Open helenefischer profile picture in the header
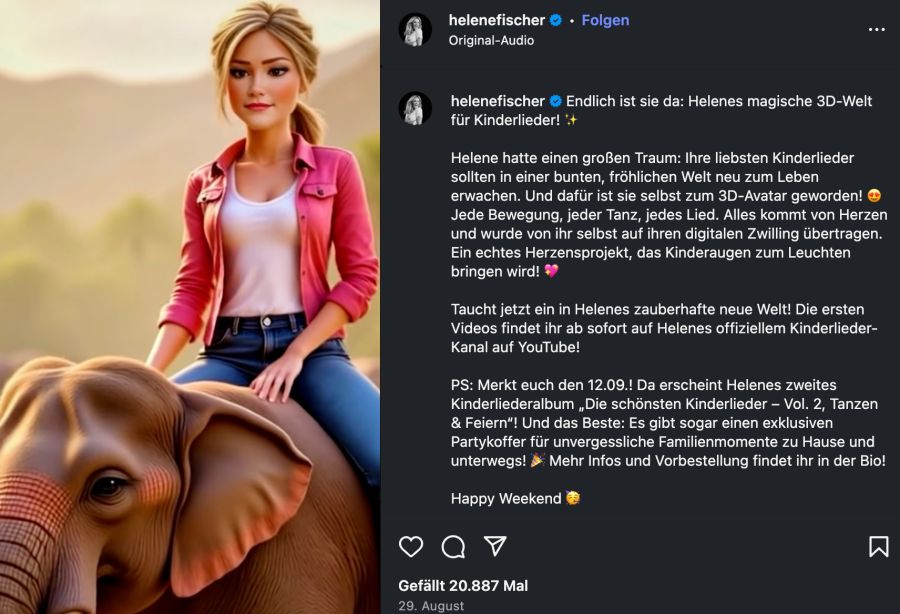This screenshot has width=900, height=614. [415, 30]
